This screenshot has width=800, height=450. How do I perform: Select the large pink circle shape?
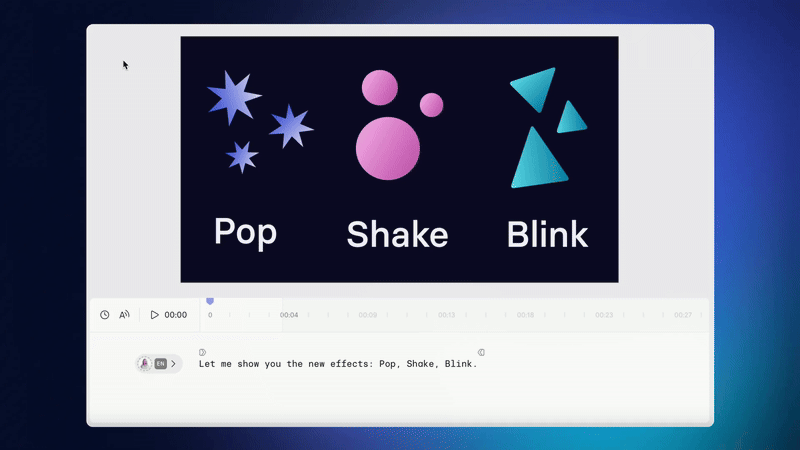388,148
